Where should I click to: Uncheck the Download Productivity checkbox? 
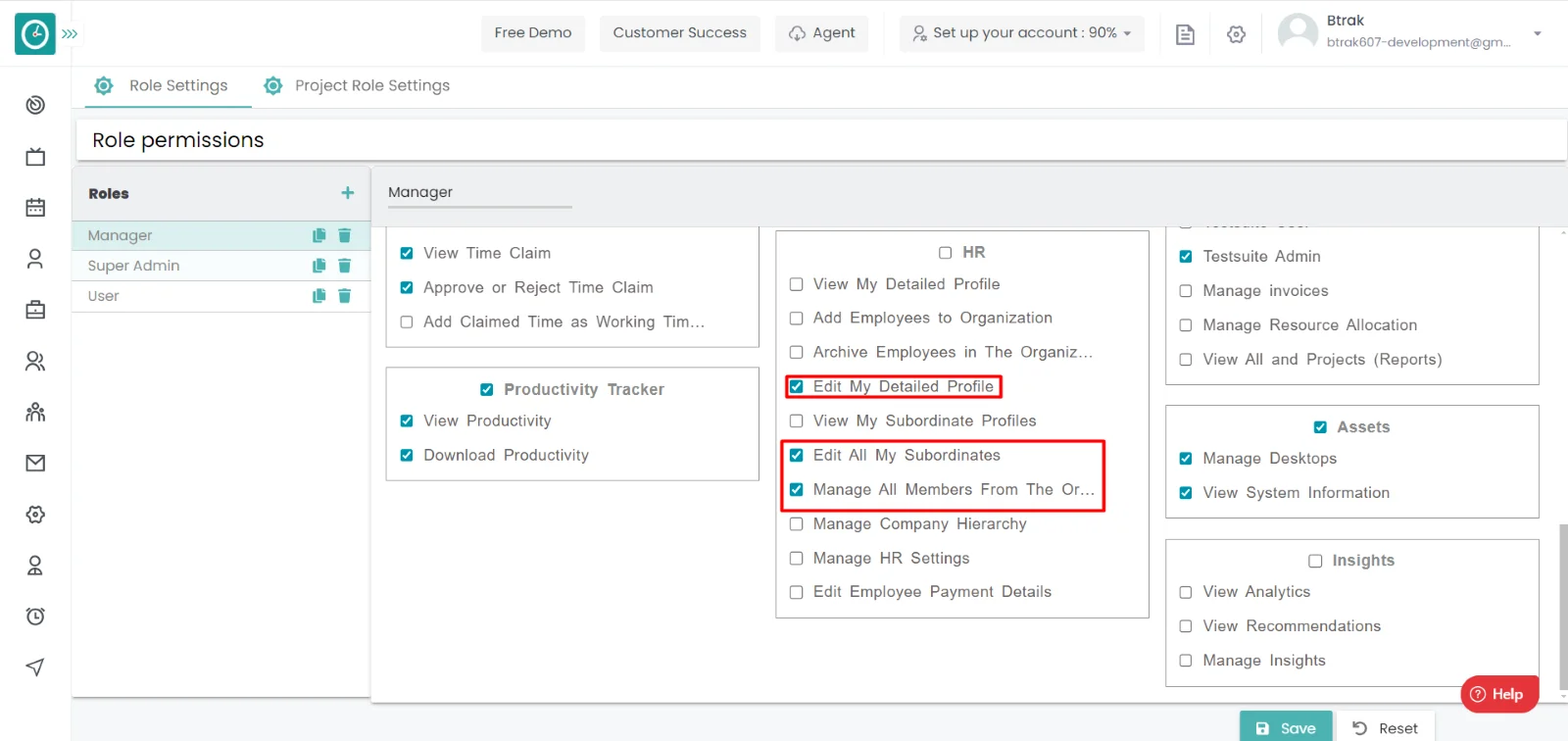(x=407, y=456)
